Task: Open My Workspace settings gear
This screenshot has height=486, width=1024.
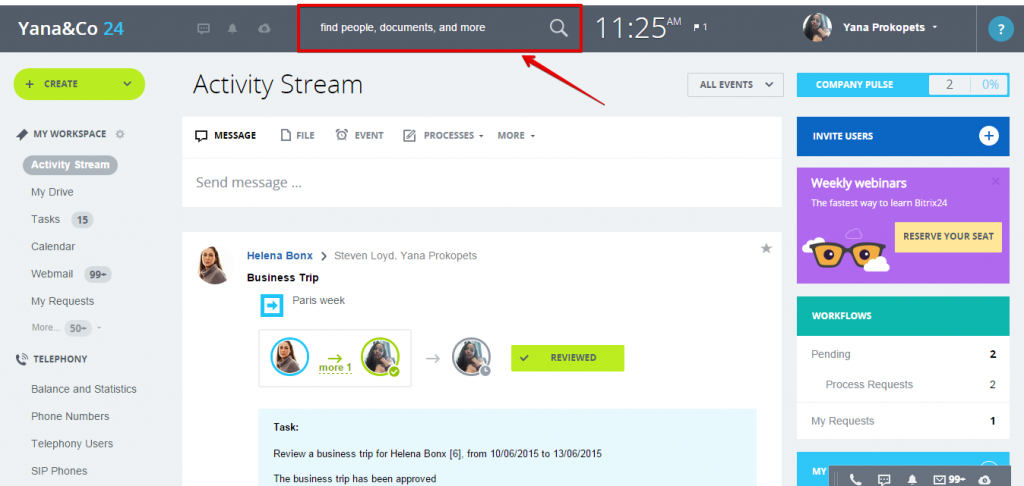Action: point(120,134)
